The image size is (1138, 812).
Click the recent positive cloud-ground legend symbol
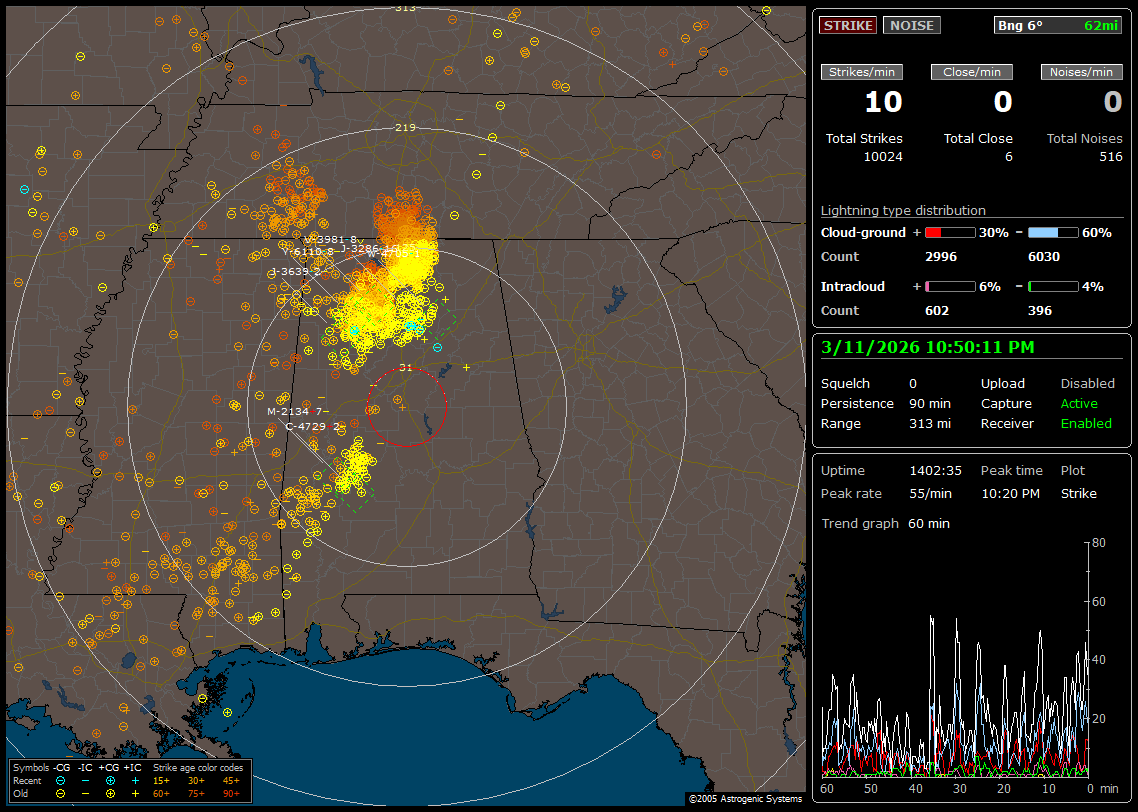click(108, 780)
